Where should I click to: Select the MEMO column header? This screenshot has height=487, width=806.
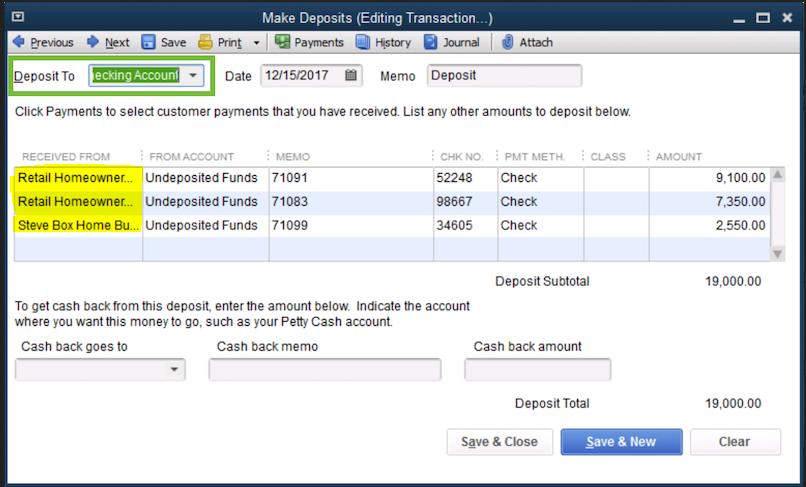pyautogui.click(x=292, y=156)
